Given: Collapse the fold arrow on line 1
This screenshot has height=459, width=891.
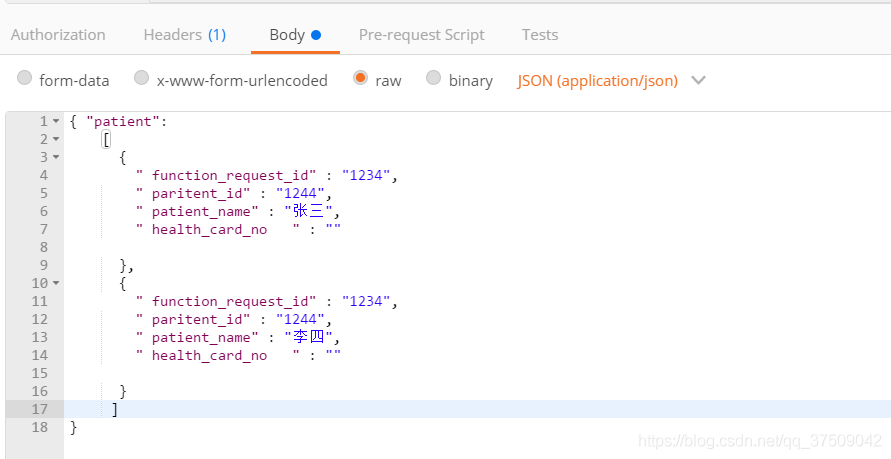Looking at the screenshot, I should pyautogui.click(x=56, y=121).
